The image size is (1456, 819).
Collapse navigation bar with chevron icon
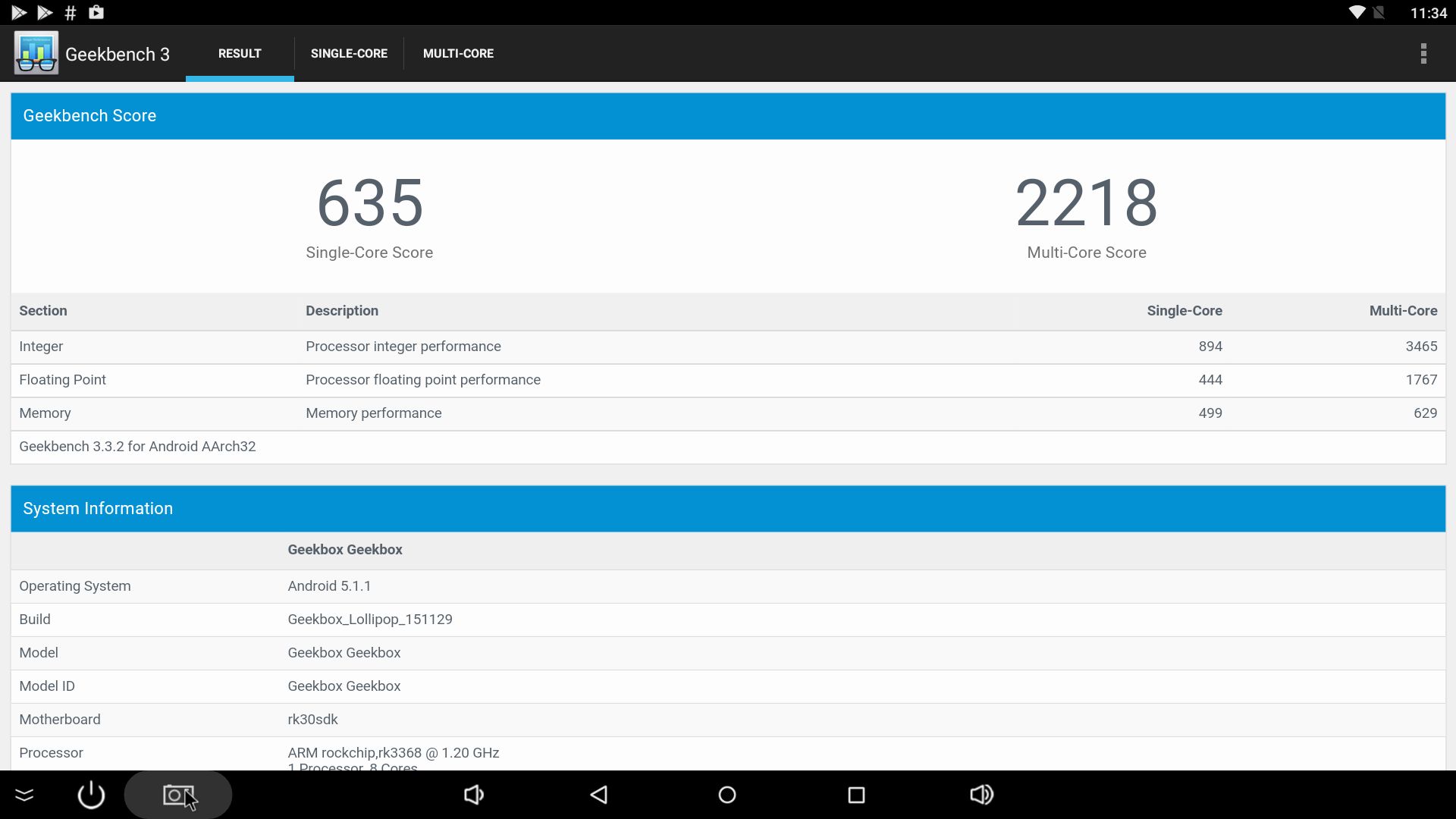(x=24, y=795)
